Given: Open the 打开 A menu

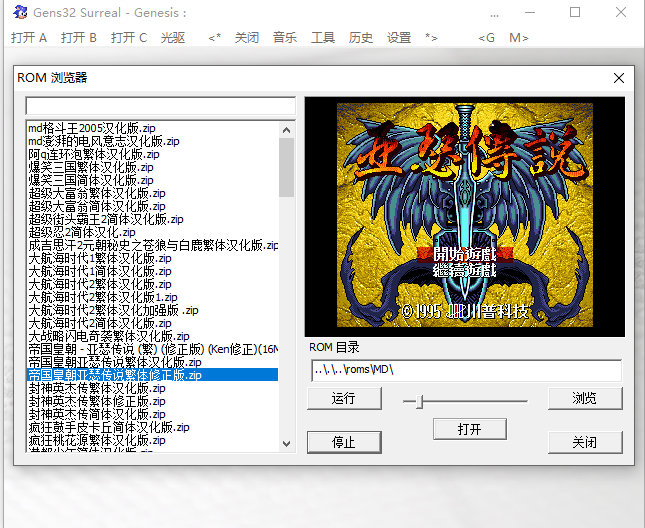Looking at the screenshot, I should (x=29, y=38).
